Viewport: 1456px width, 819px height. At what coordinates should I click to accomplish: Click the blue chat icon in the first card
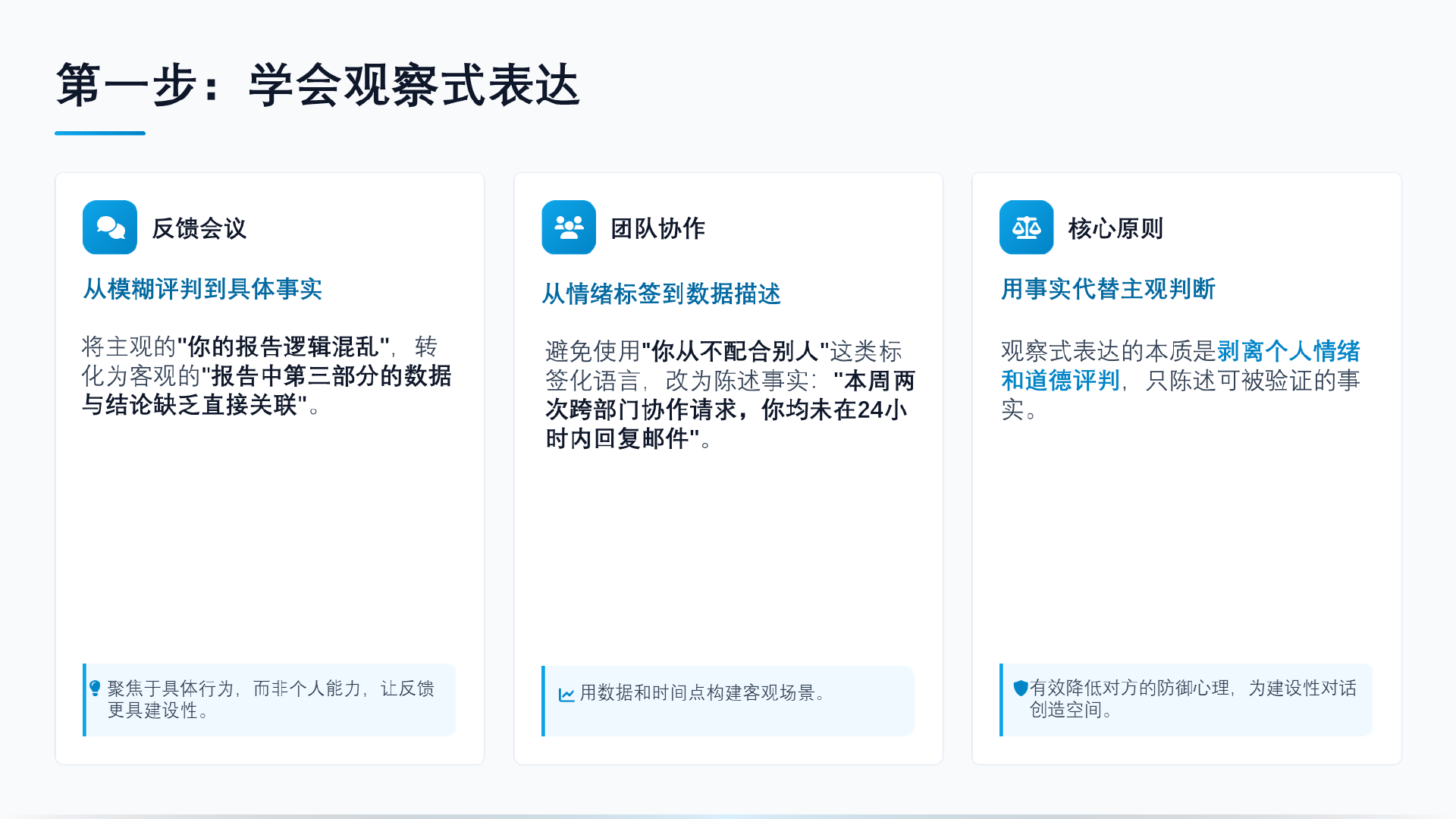click(109, 227)
